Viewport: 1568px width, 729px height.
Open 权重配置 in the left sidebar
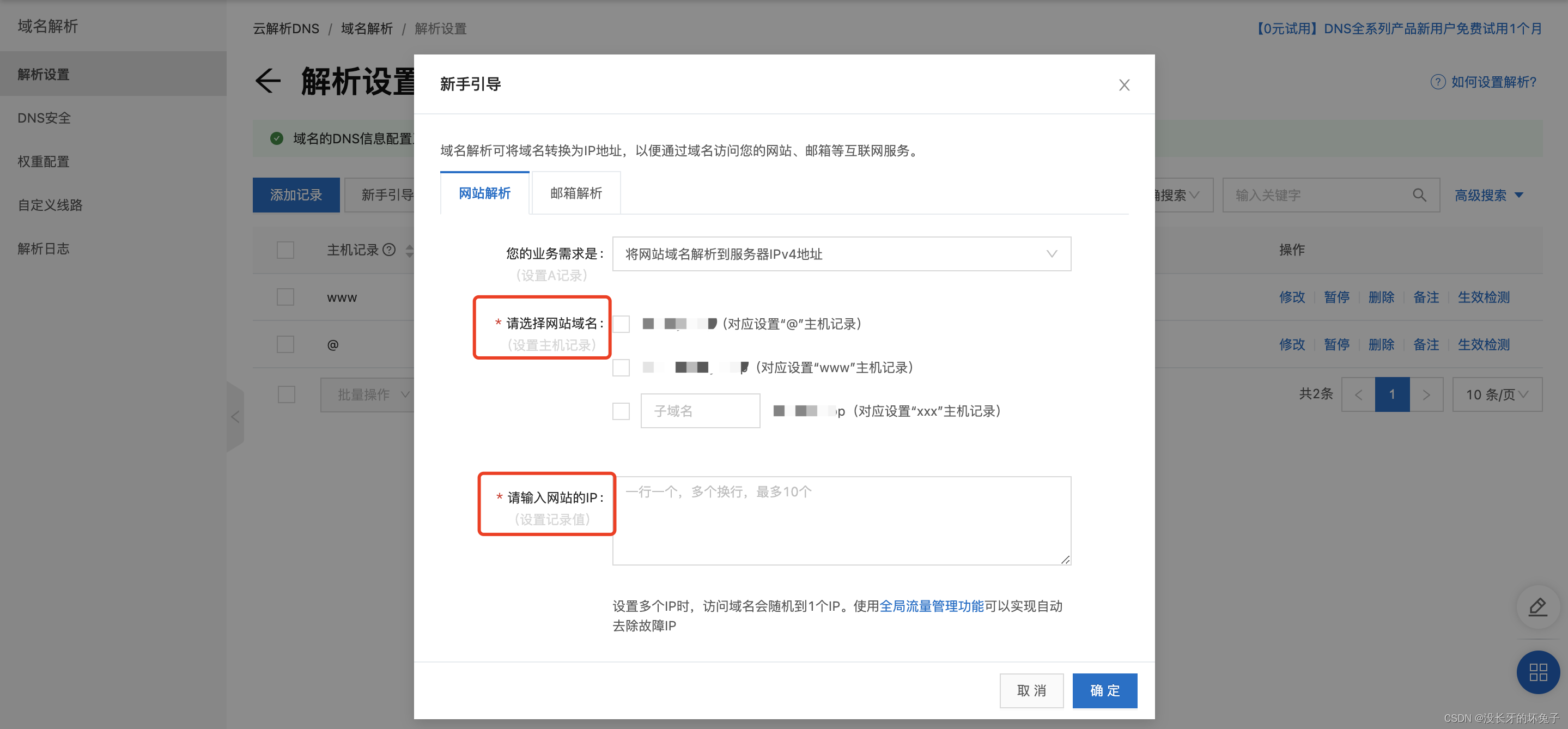[113, 161]
